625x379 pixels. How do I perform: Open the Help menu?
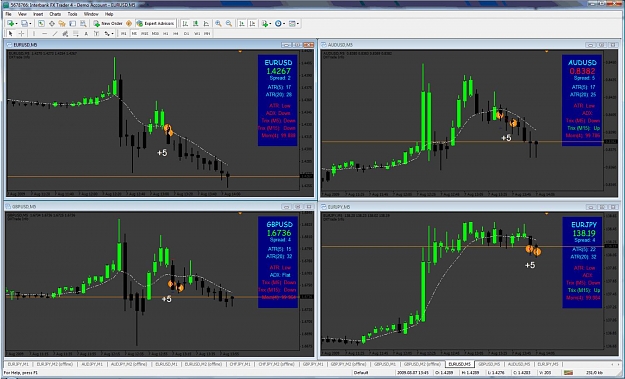point(109,14)
